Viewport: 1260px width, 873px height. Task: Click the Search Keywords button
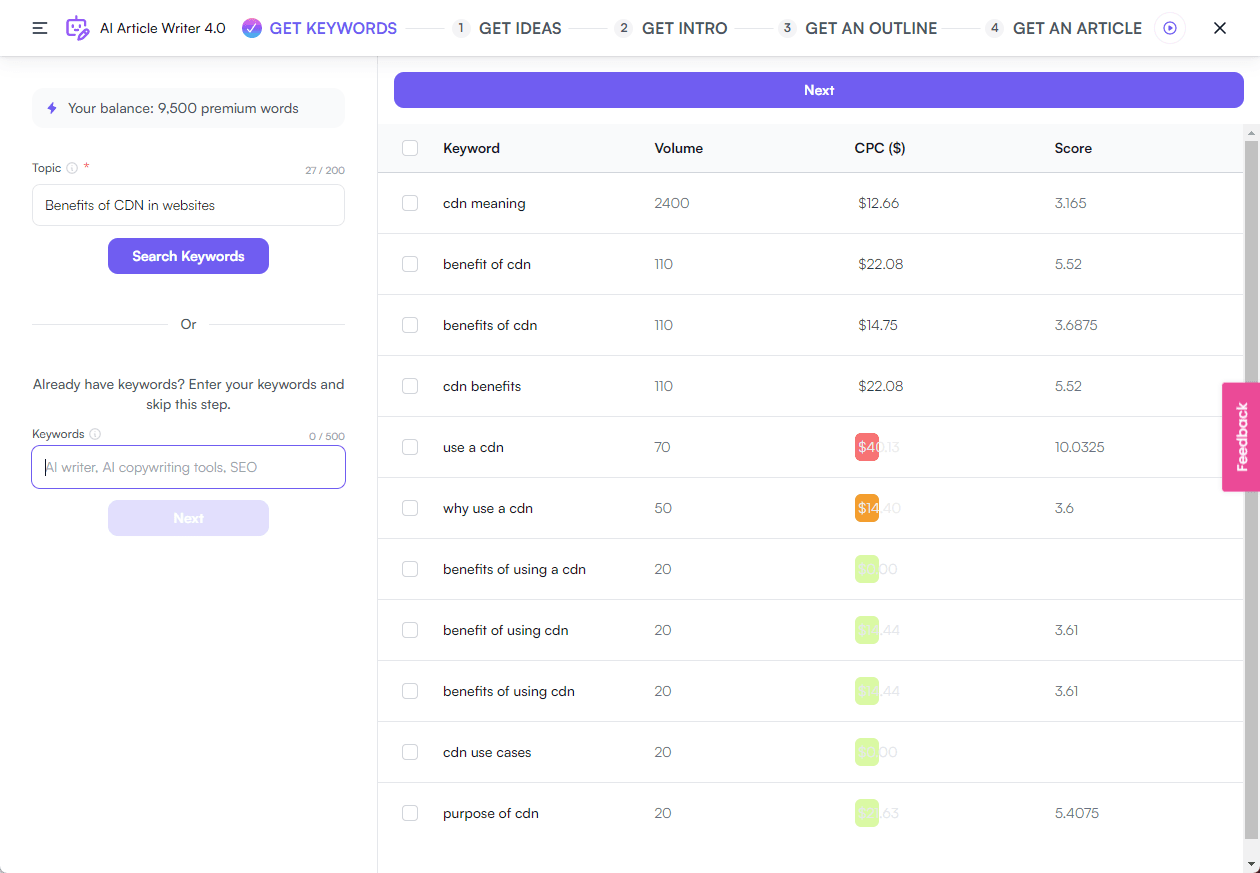[x=188, y=256]
